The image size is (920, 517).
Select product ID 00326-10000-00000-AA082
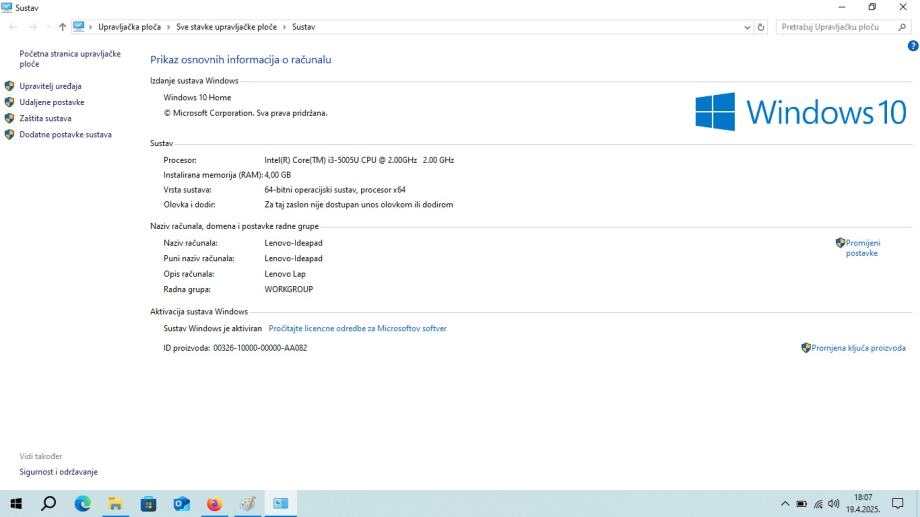pos(260,348)
